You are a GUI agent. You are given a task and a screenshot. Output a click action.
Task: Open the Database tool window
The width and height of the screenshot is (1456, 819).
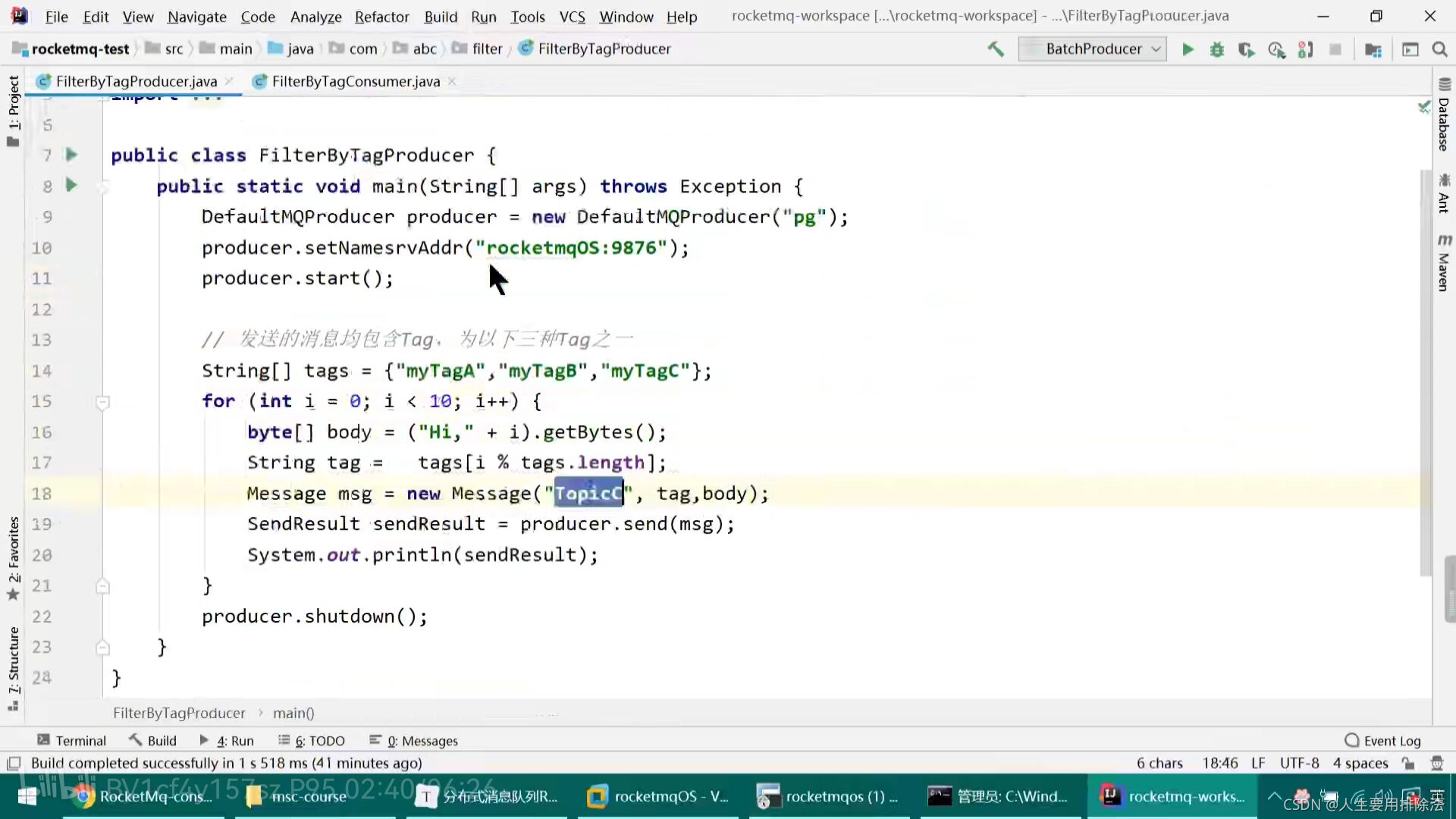click(1444, 115)
